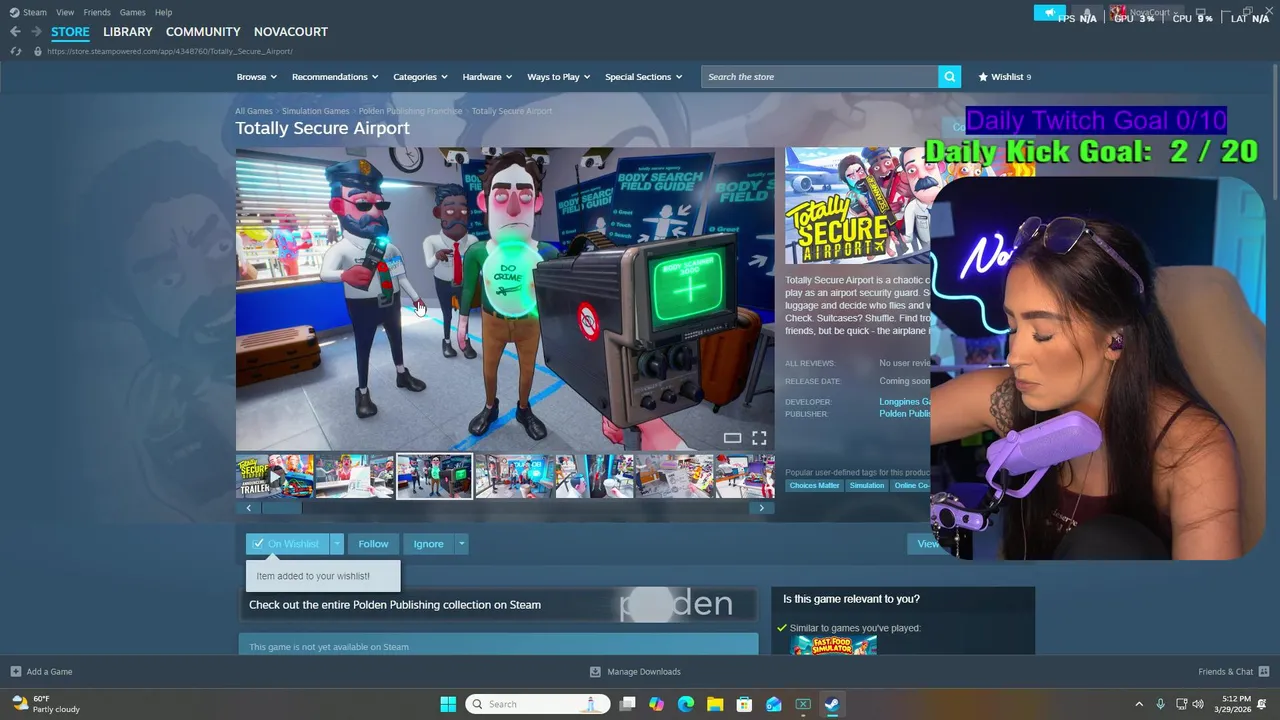
Task: Open the Xbox app on the taskbar
Action: (802, 704)
